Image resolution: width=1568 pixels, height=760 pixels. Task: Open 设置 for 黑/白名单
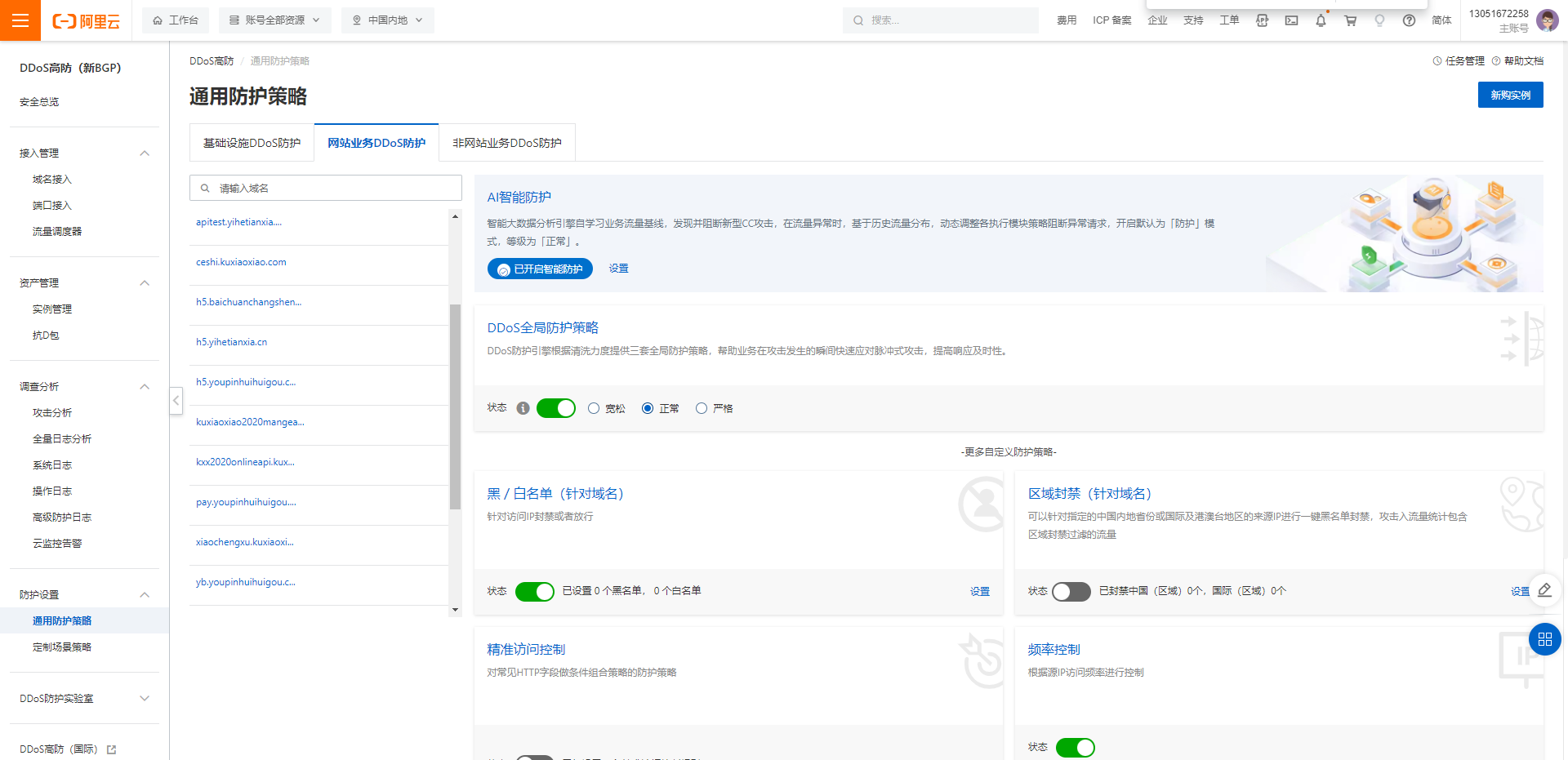tap(980, 592)
